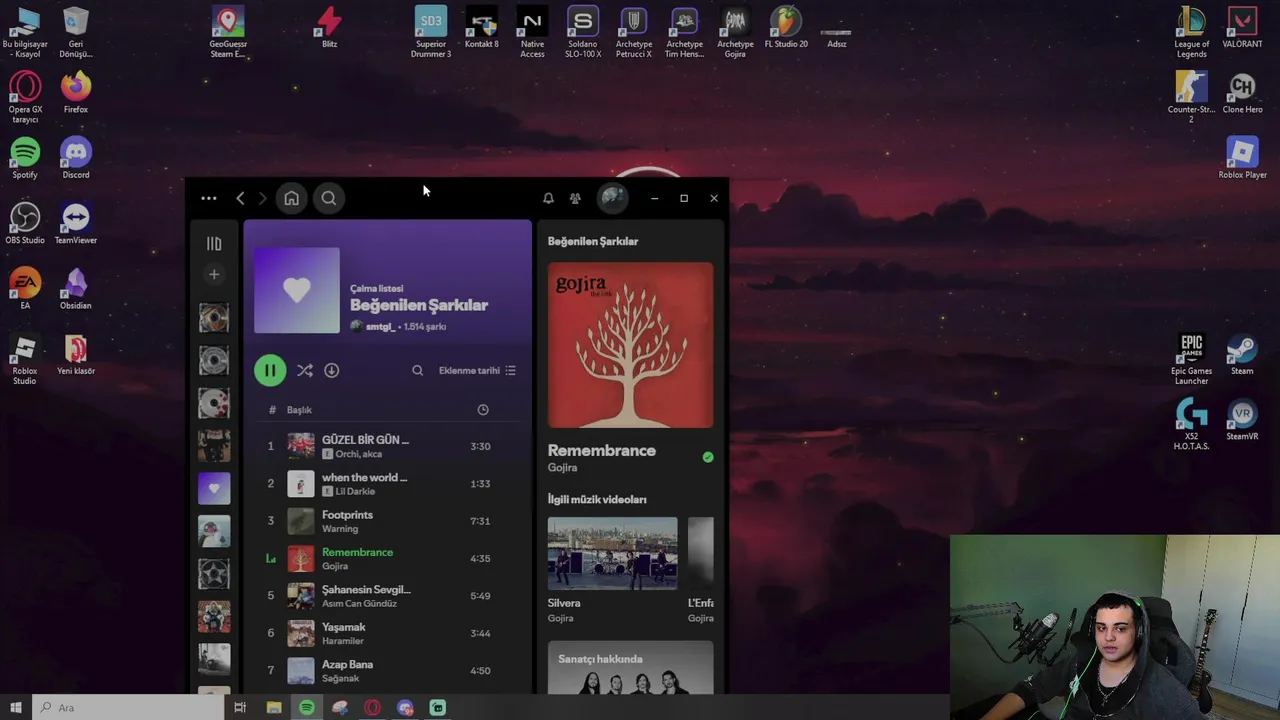Open Spotify Home page
This screenshot has height=720, width=1280.
coord(291,198)
